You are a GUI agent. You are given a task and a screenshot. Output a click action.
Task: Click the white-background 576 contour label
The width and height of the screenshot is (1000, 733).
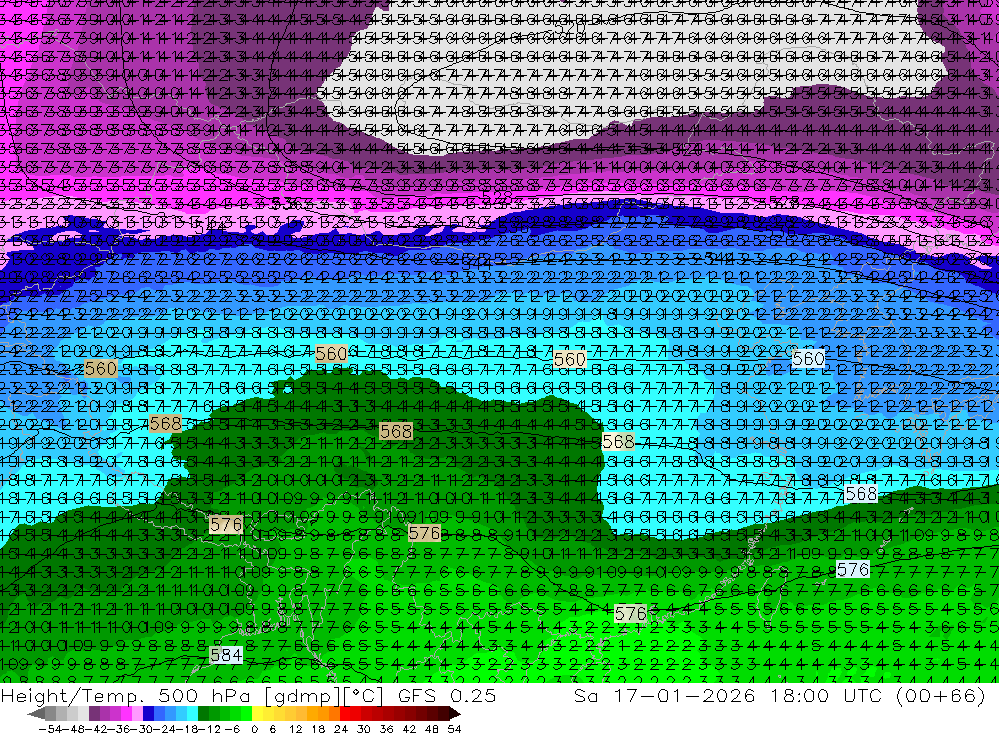point(853,569)
